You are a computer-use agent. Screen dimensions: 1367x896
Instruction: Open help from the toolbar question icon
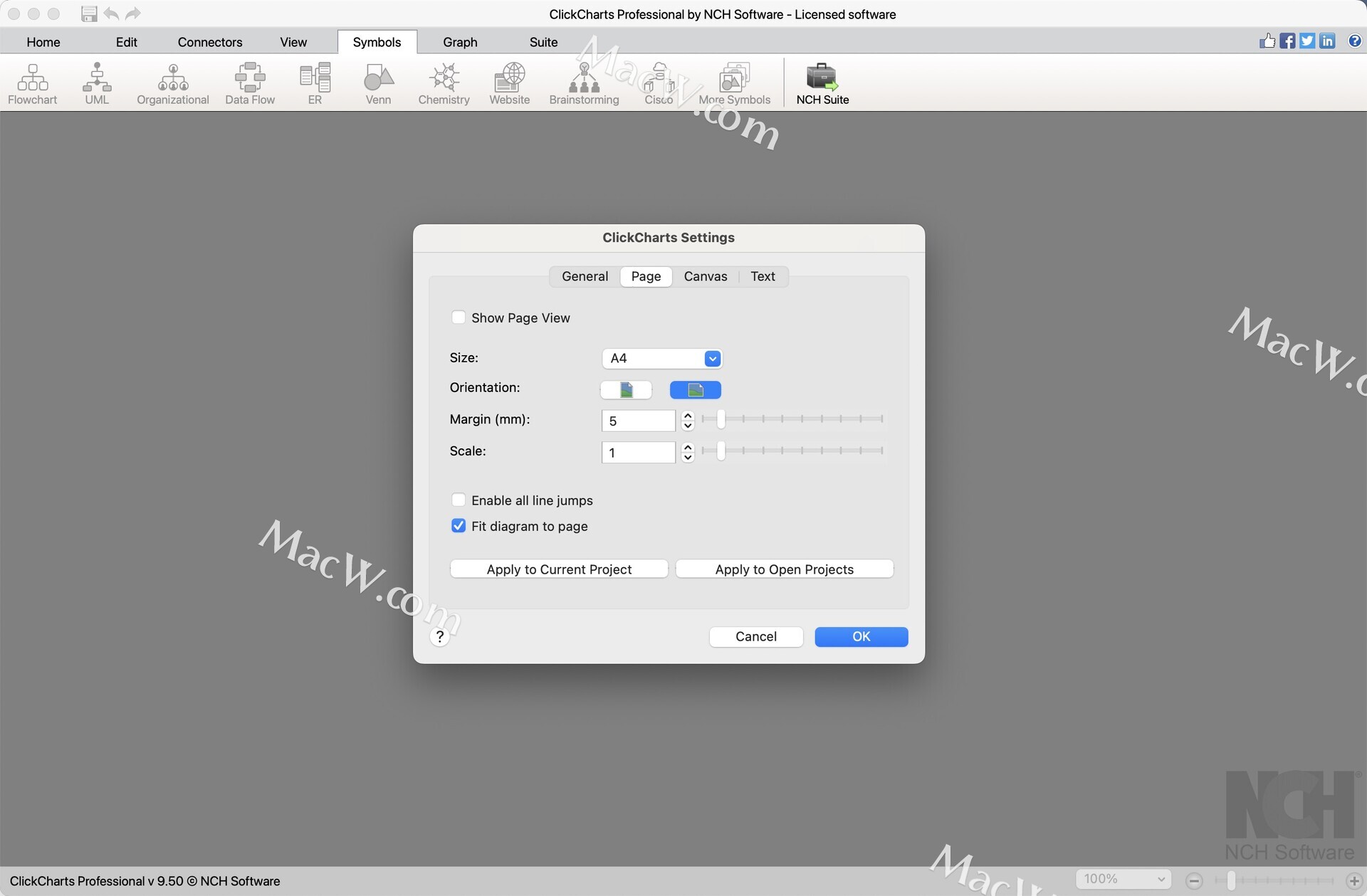(1355, 41)
